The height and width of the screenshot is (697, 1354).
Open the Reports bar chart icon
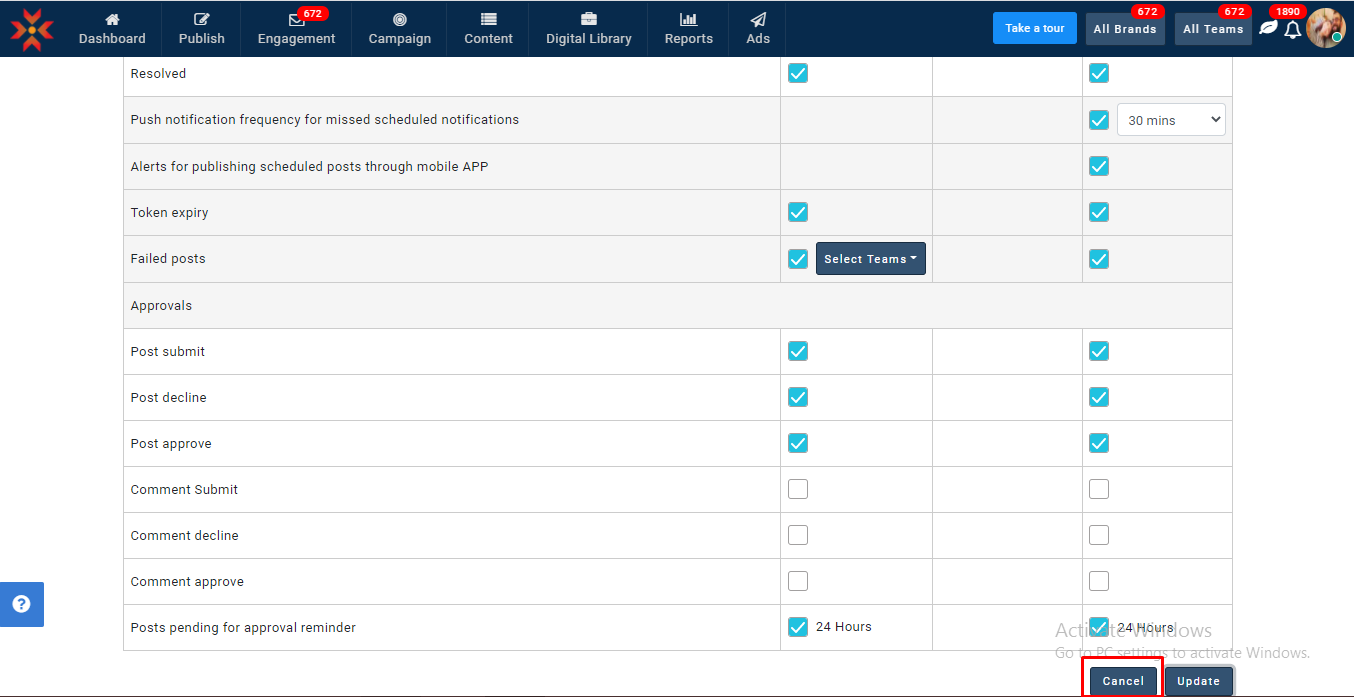688,19
